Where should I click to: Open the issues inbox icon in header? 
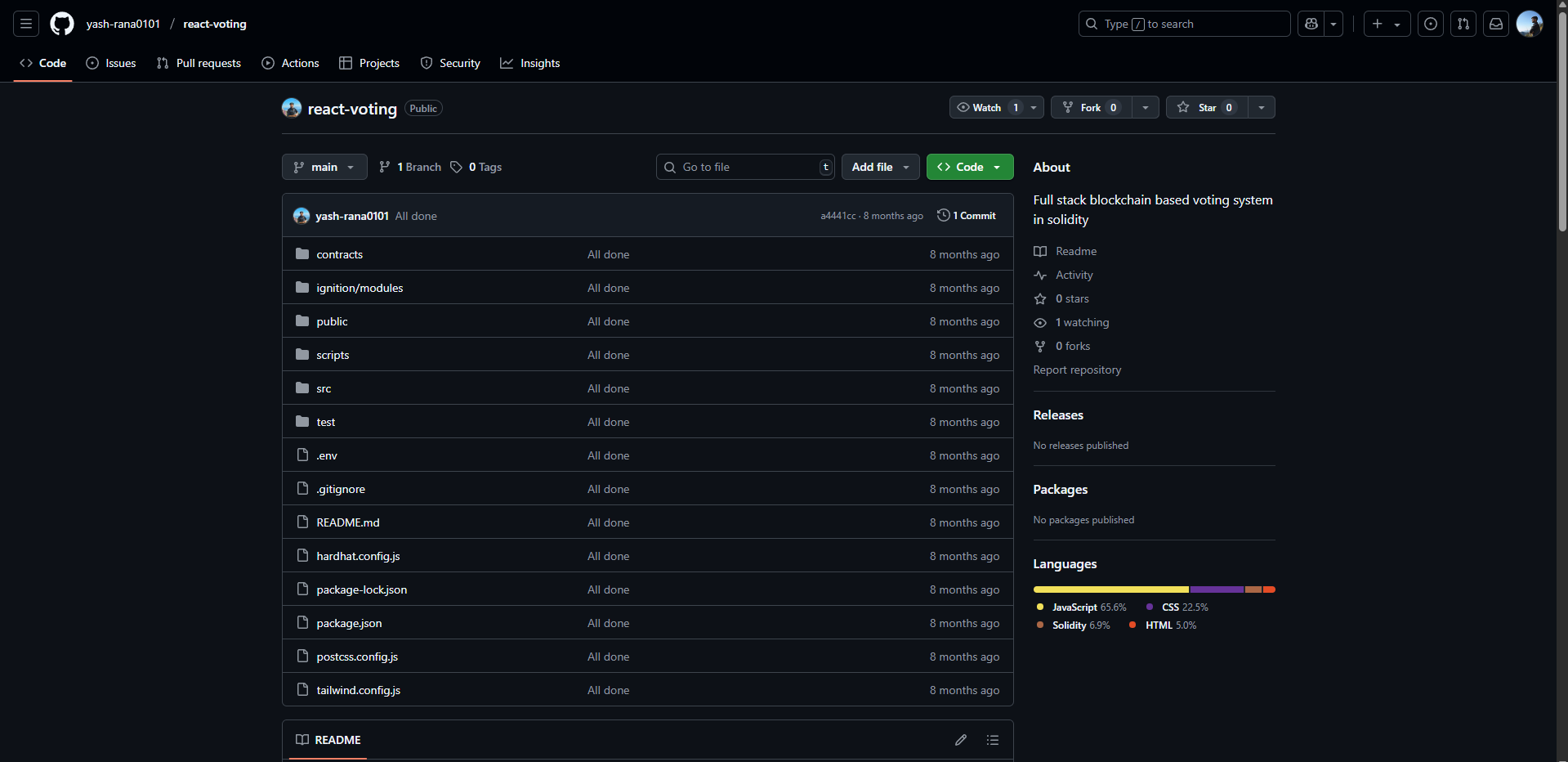1431,24
